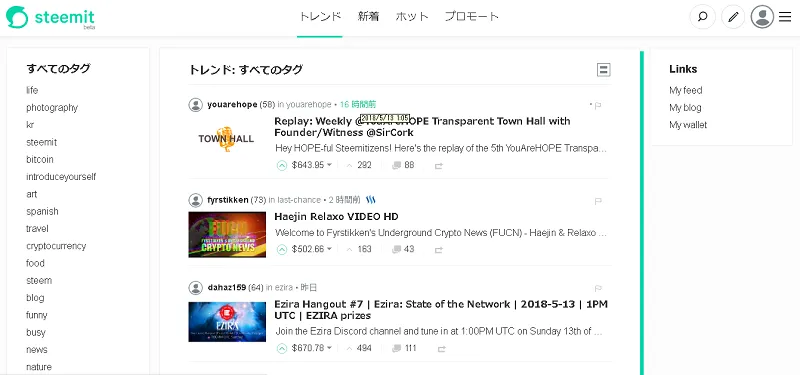Filter by the blog tag
Viewport: 800px width, 375px height.
click(35, 298)
